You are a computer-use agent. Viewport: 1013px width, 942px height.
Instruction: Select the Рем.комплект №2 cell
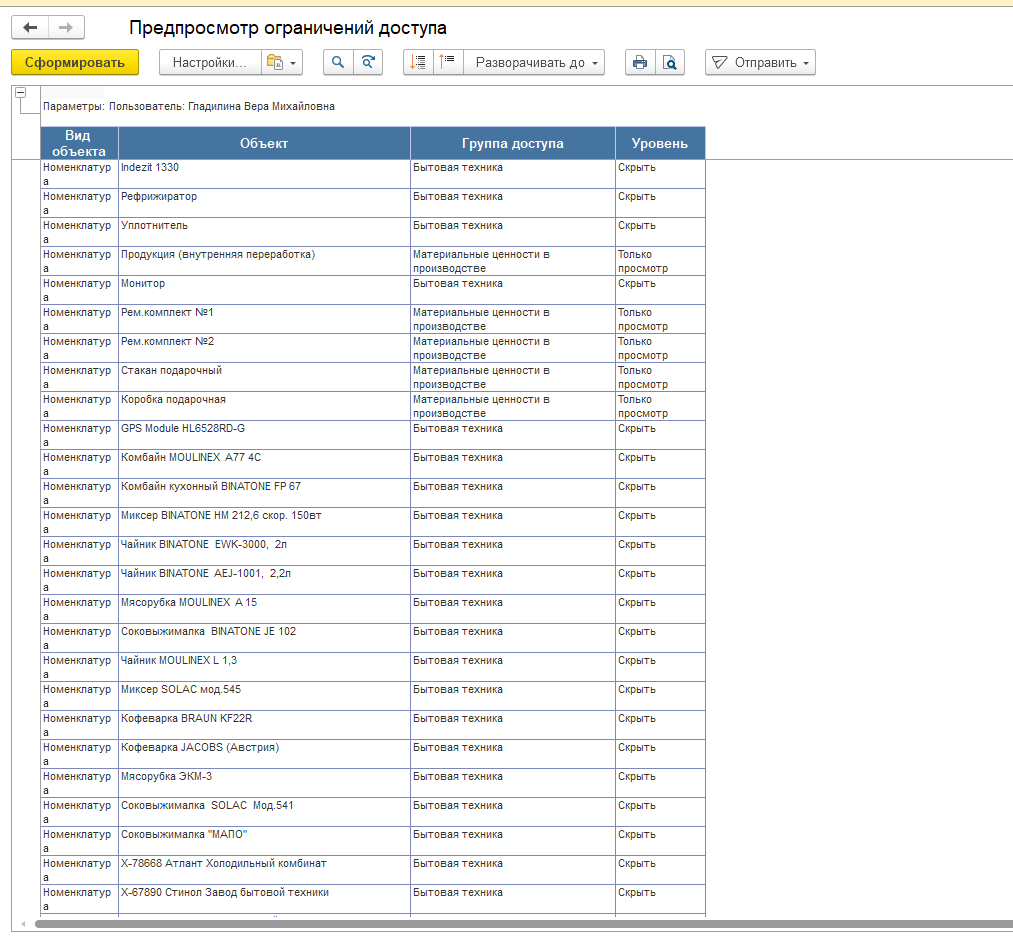click(x=264, y=349)
